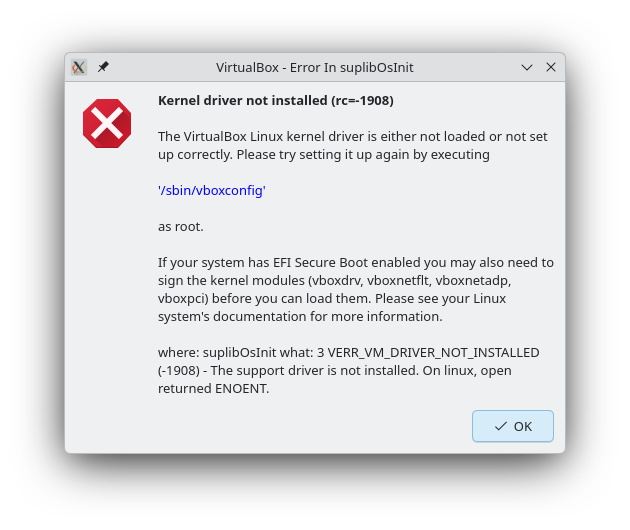Click the 'Kernel driver not installed' heading
630x530 pixels.
tap(275, 100)
